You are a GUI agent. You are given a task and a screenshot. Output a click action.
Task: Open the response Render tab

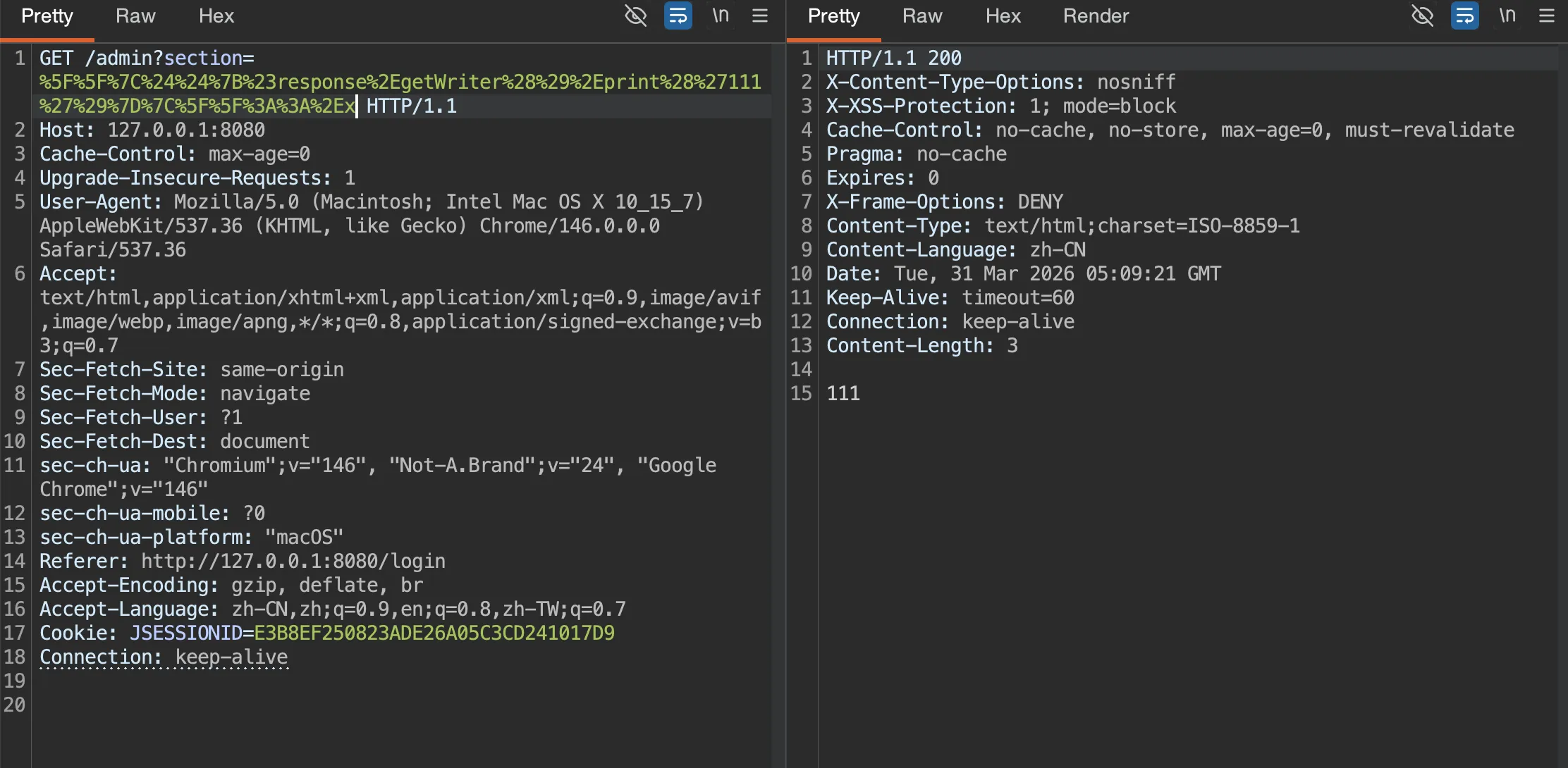pos(1096,16)
